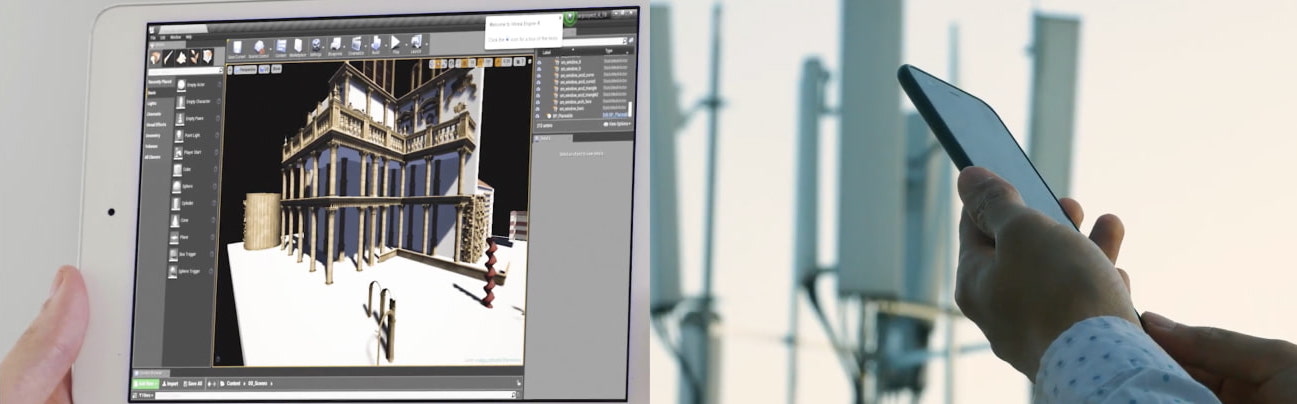The height and width of the screenshot is (404, 1297).
Task: Sort outliner by Type column
Action: (609, 51)
